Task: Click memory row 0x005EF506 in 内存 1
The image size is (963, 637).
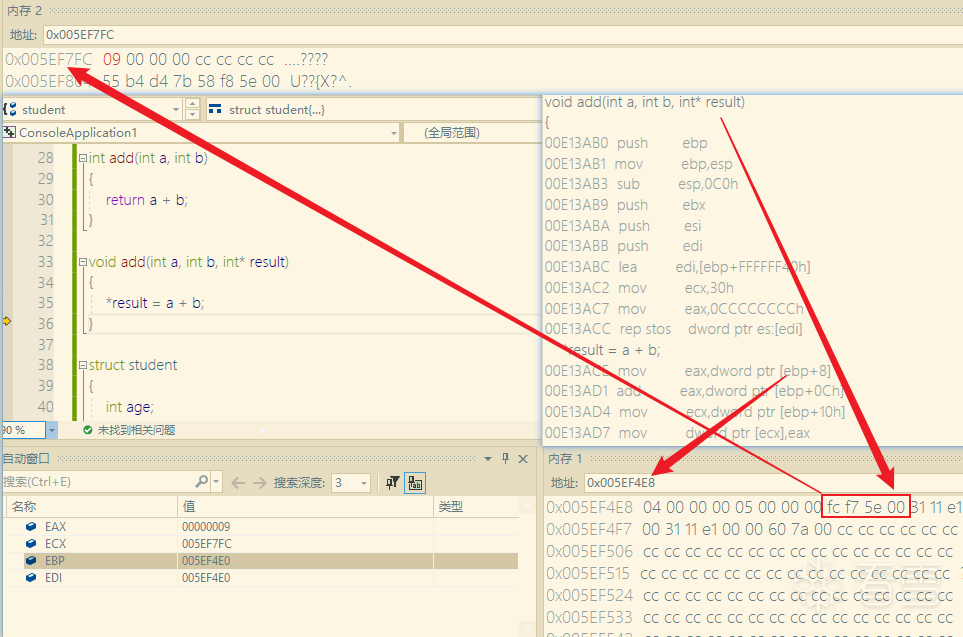Action: point(752,552)
